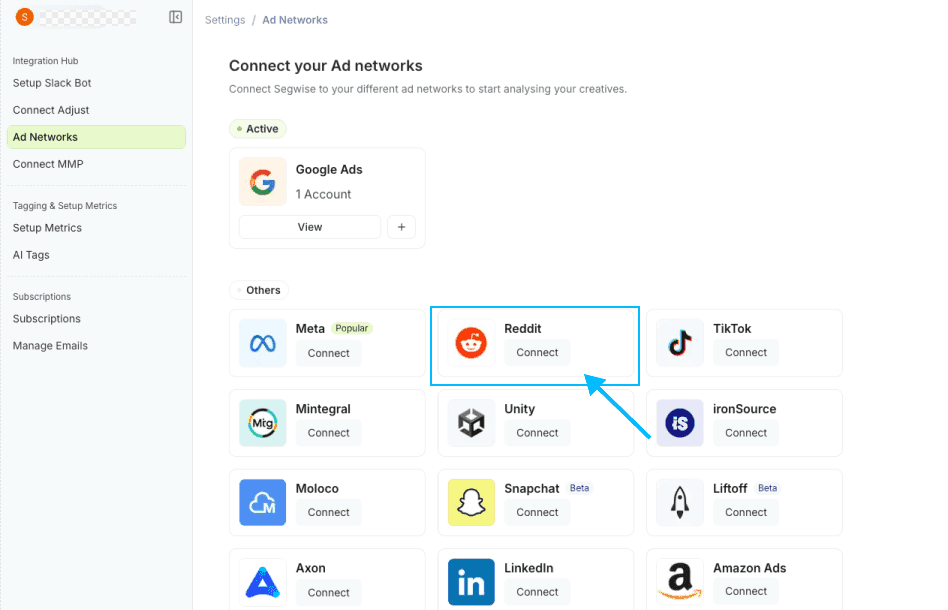This screenshot has width=948, height=610.
Task: Click Ad Networks breadcrumb
Action: click(295, 20)
